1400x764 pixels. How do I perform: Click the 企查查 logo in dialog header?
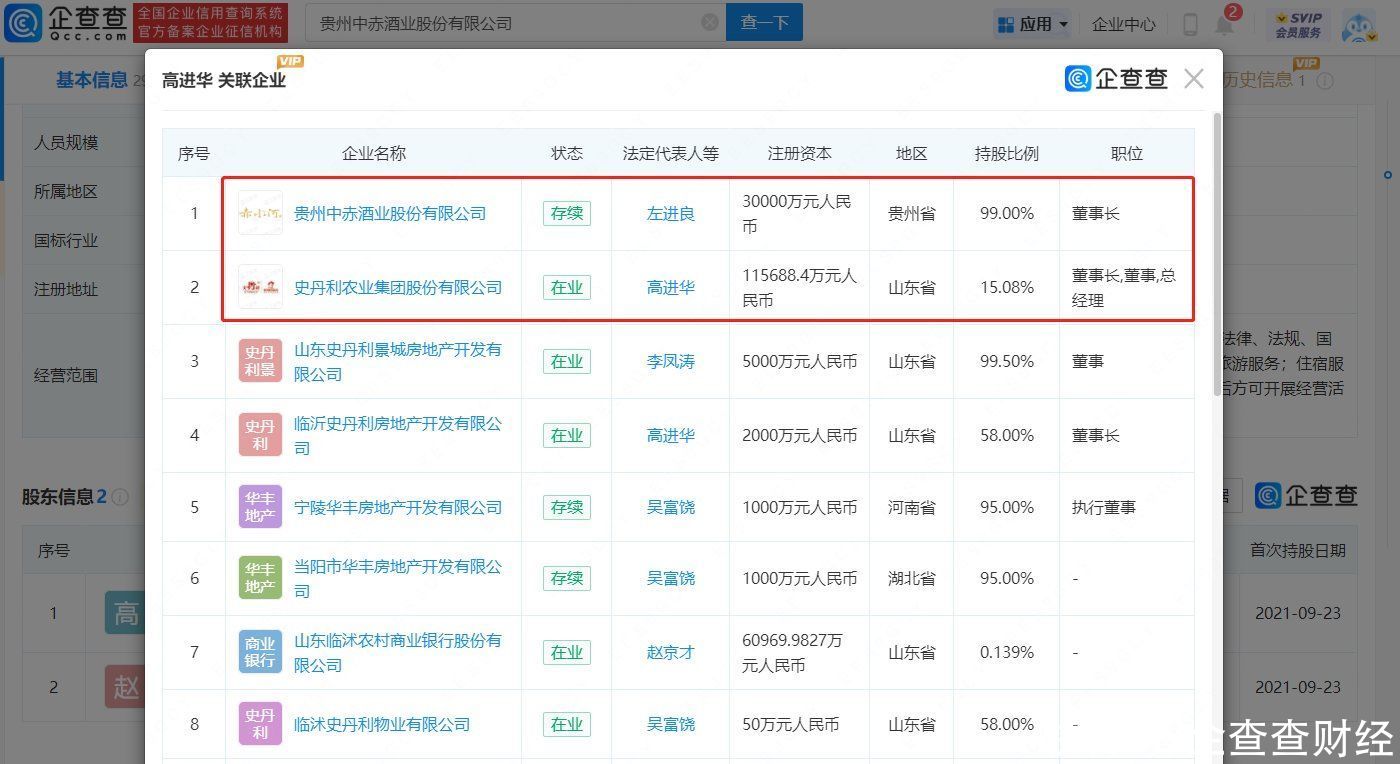[1116, 79]
